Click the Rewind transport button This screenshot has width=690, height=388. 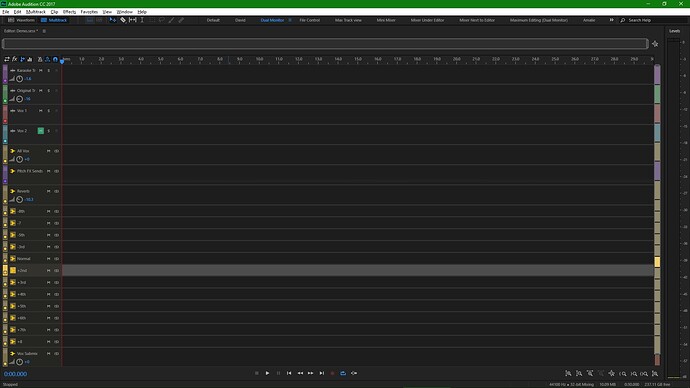click(300, 373)
